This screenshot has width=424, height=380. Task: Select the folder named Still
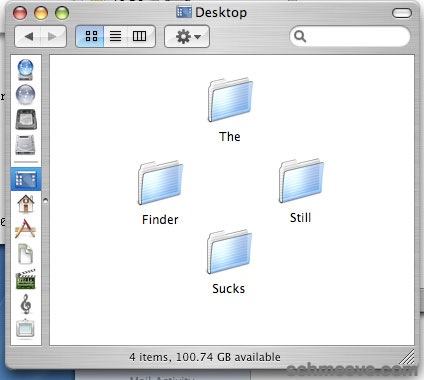[301, 181]
